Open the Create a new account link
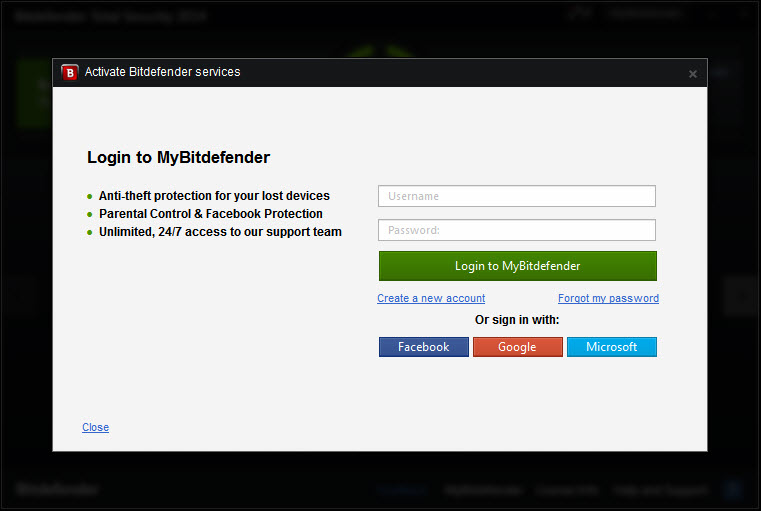This screenshot has width=761, height=511. (431, 298)
